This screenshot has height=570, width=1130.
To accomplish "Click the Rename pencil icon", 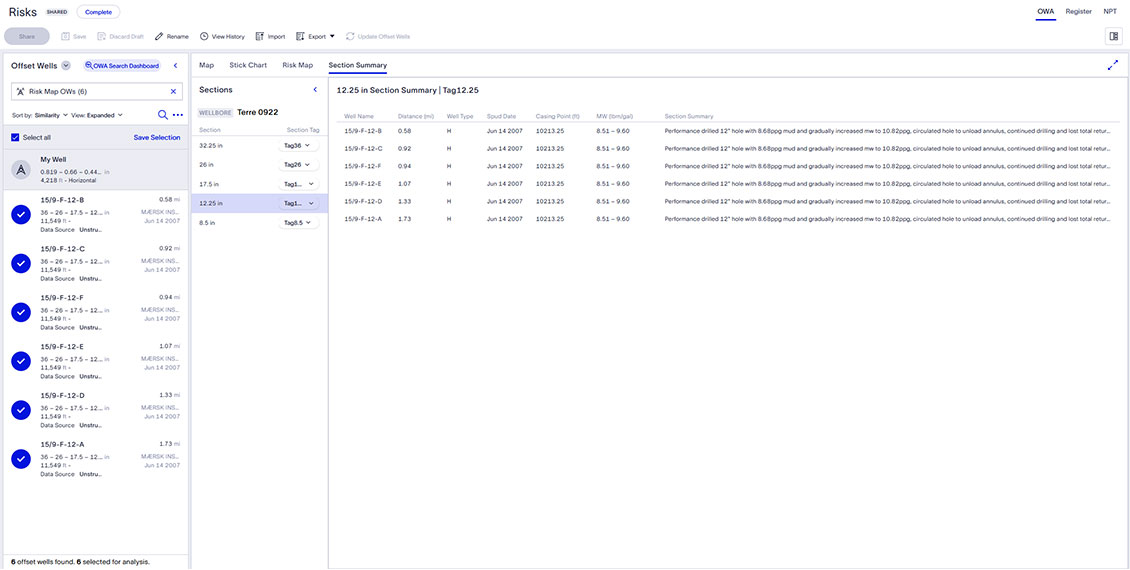I will coord(159,36).
